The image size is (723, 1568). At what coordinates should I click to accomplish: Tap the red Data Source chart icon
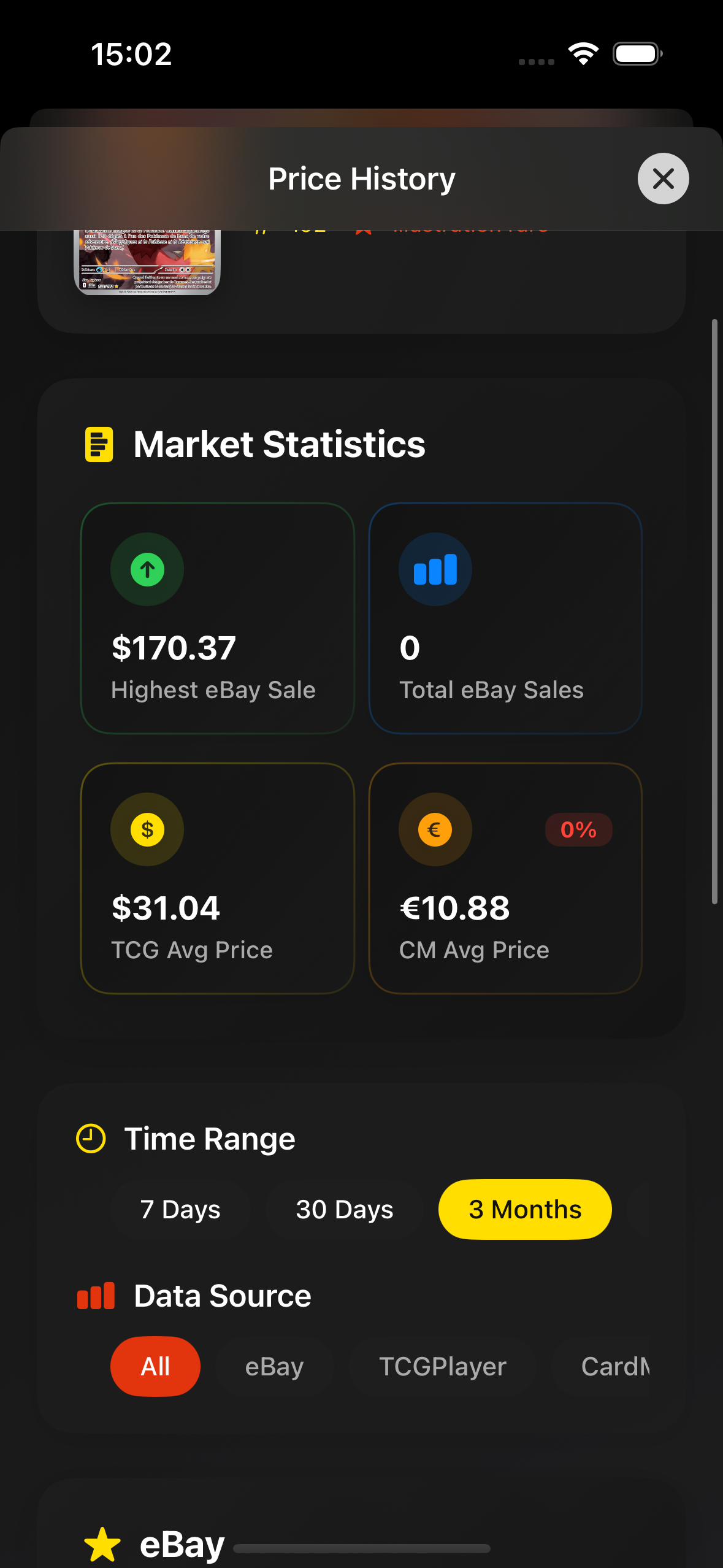(96, 1296)
